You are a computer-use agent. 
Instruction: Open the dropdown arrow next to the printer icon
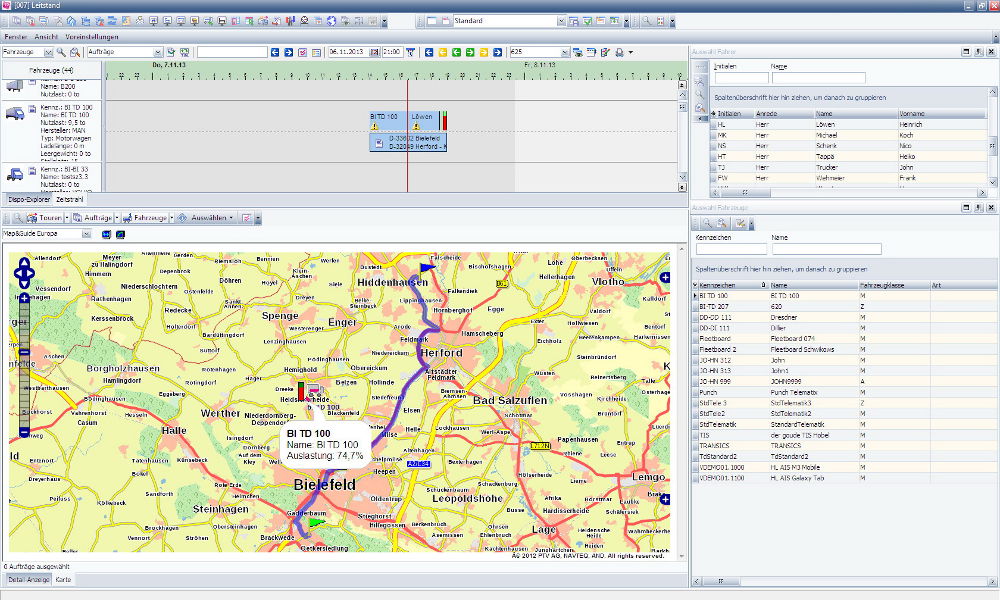click(x=631, y=52)
